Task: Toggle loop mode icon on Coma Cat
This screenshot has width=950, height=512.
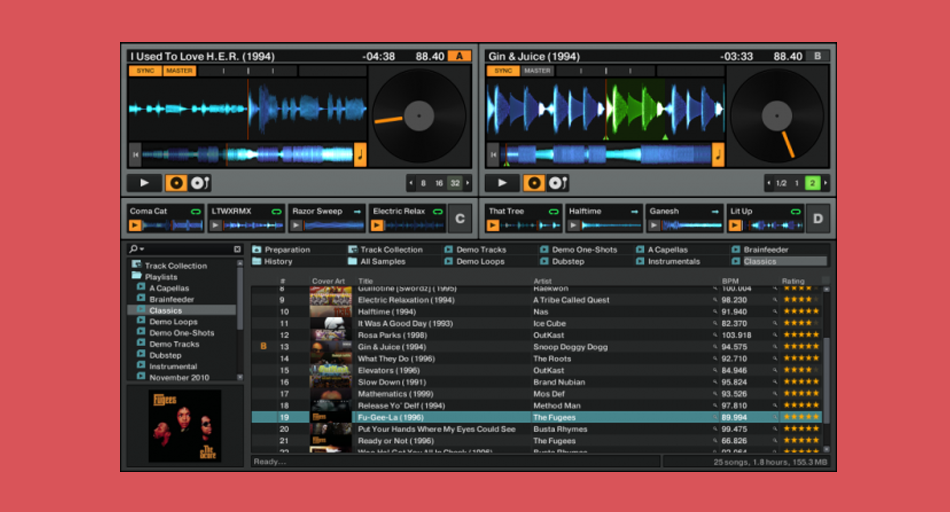Action: click(x=196, y=211)
